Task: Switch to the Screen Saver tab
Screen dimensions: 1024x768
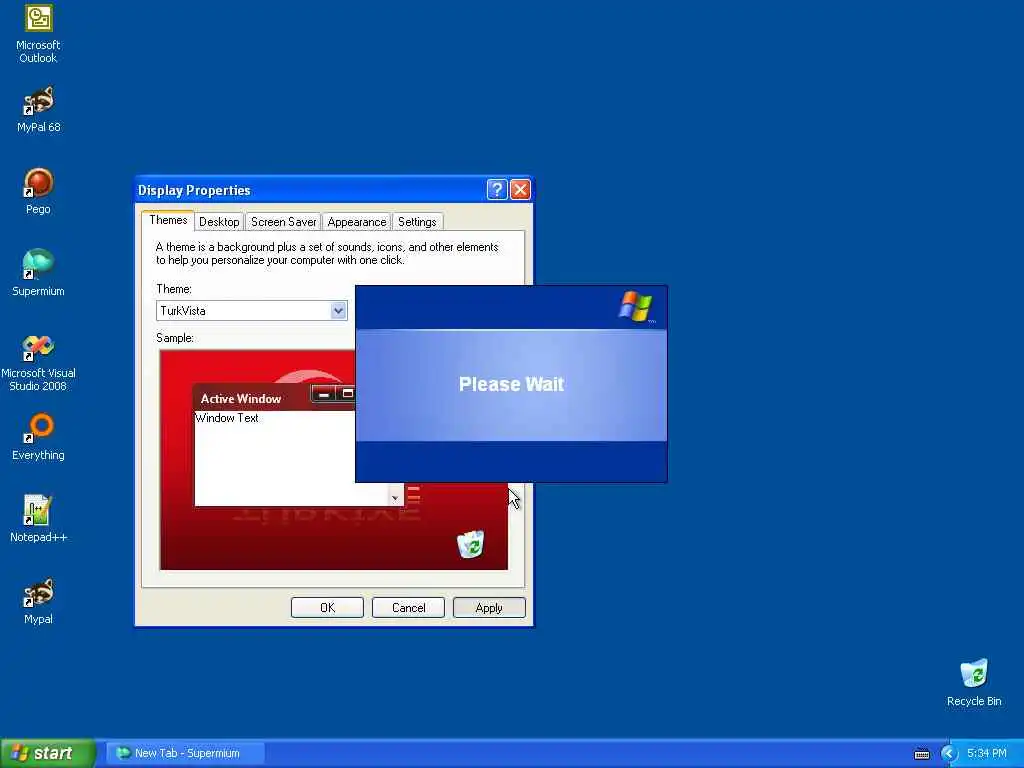Action: coord(283,222)
